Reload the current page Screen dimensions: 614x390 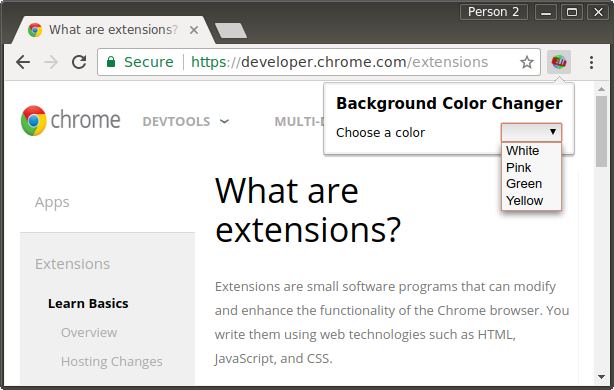point(79,62)
